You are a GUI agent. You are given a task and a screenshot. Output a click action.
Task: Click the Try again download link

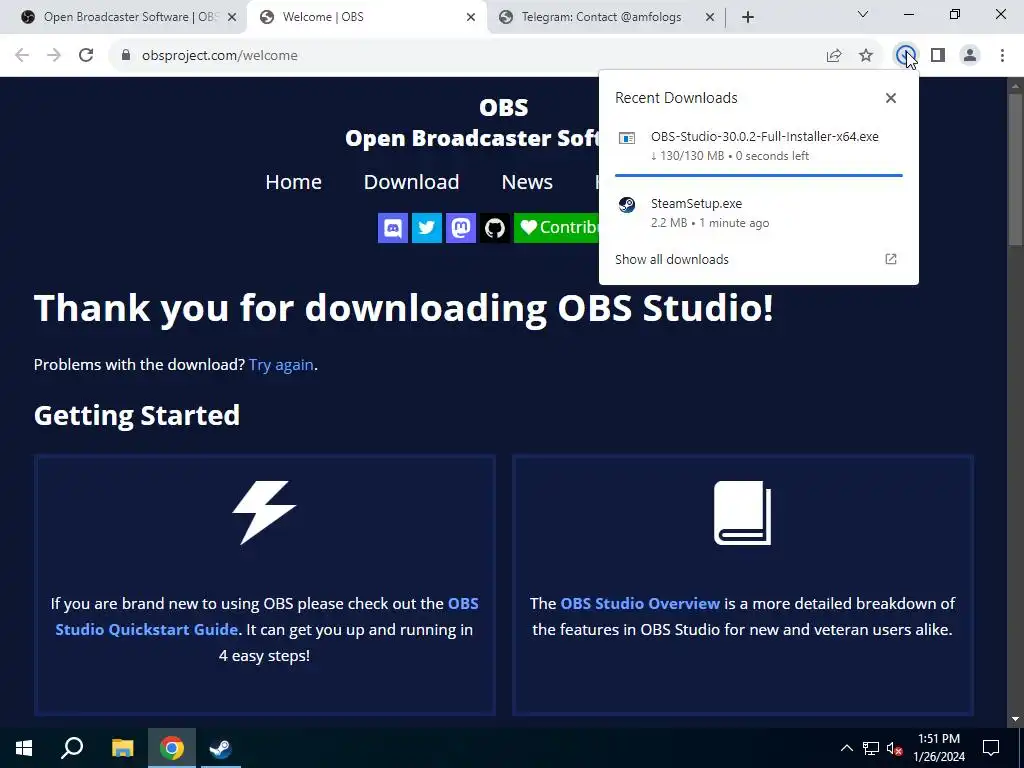281,365
